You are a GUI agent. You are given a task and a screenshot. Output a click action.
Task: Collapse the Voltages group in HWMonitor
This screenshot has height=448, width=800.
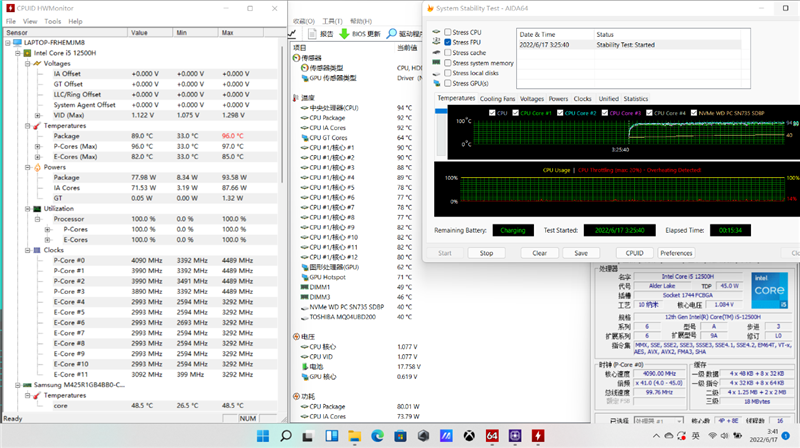[x=28, y=64]
